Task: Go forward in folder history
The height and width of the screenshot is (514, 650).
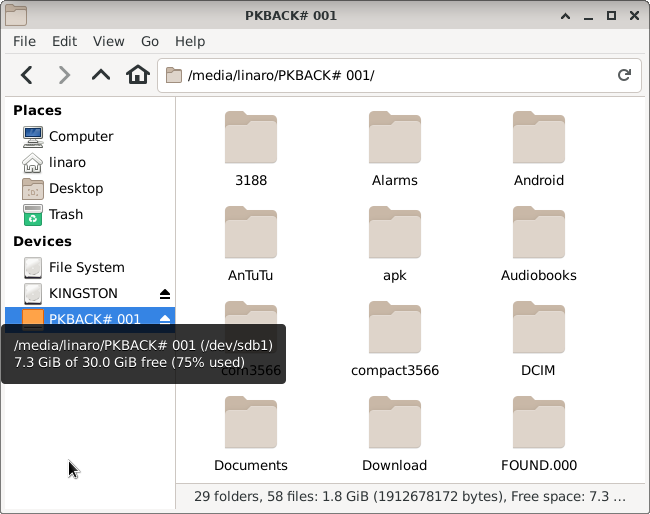Action: click(64, 75)
